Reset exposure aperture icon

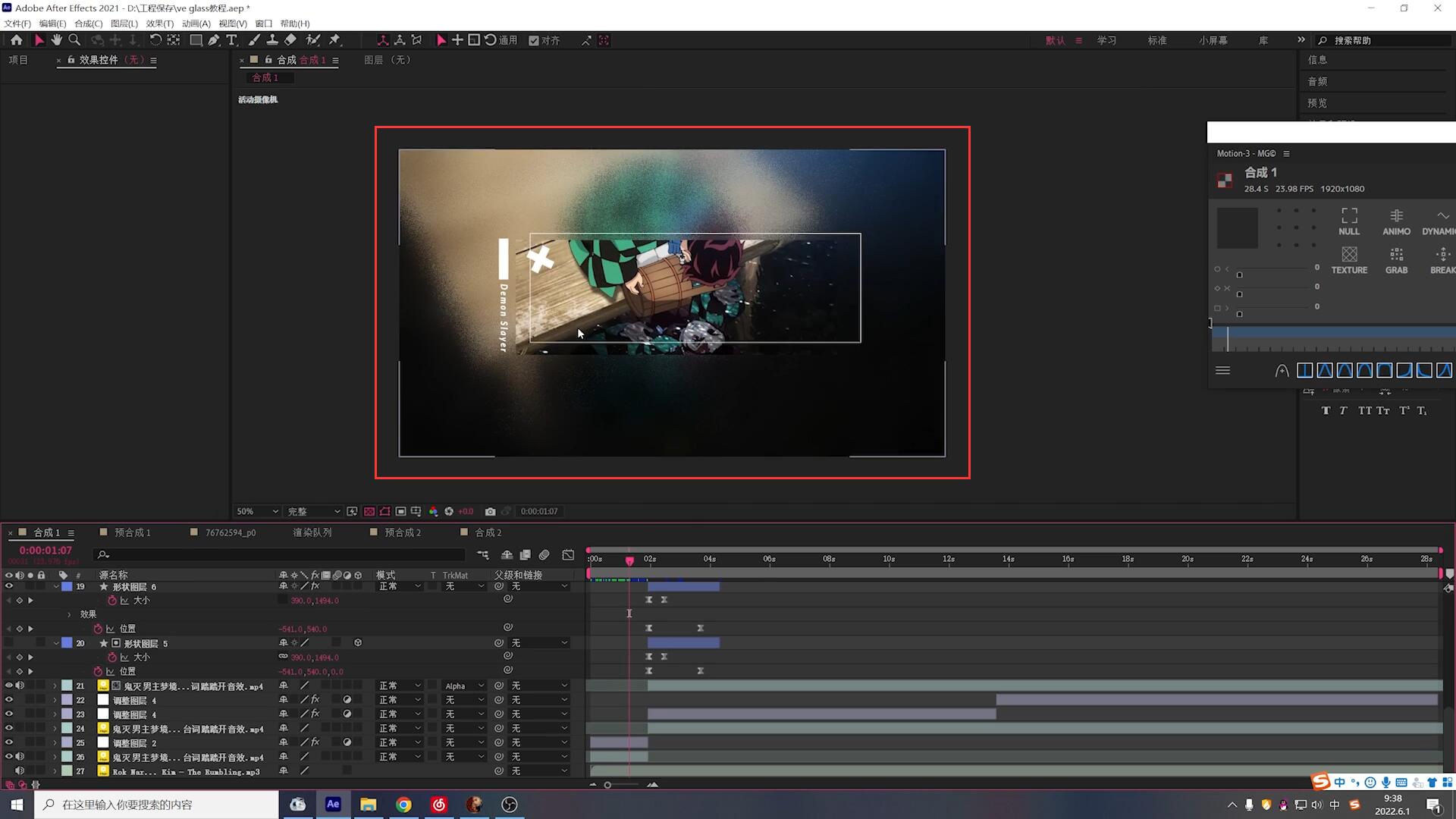click(x=449, y=511)
